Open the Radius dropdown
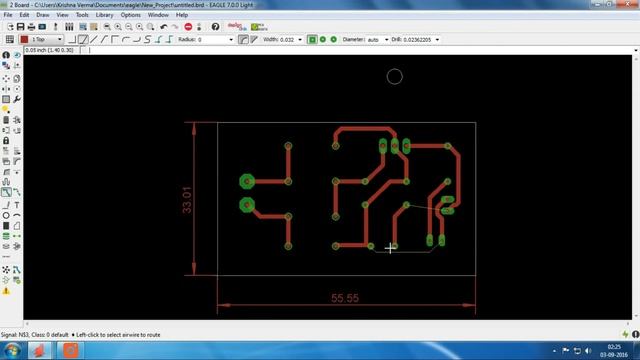 231,40
